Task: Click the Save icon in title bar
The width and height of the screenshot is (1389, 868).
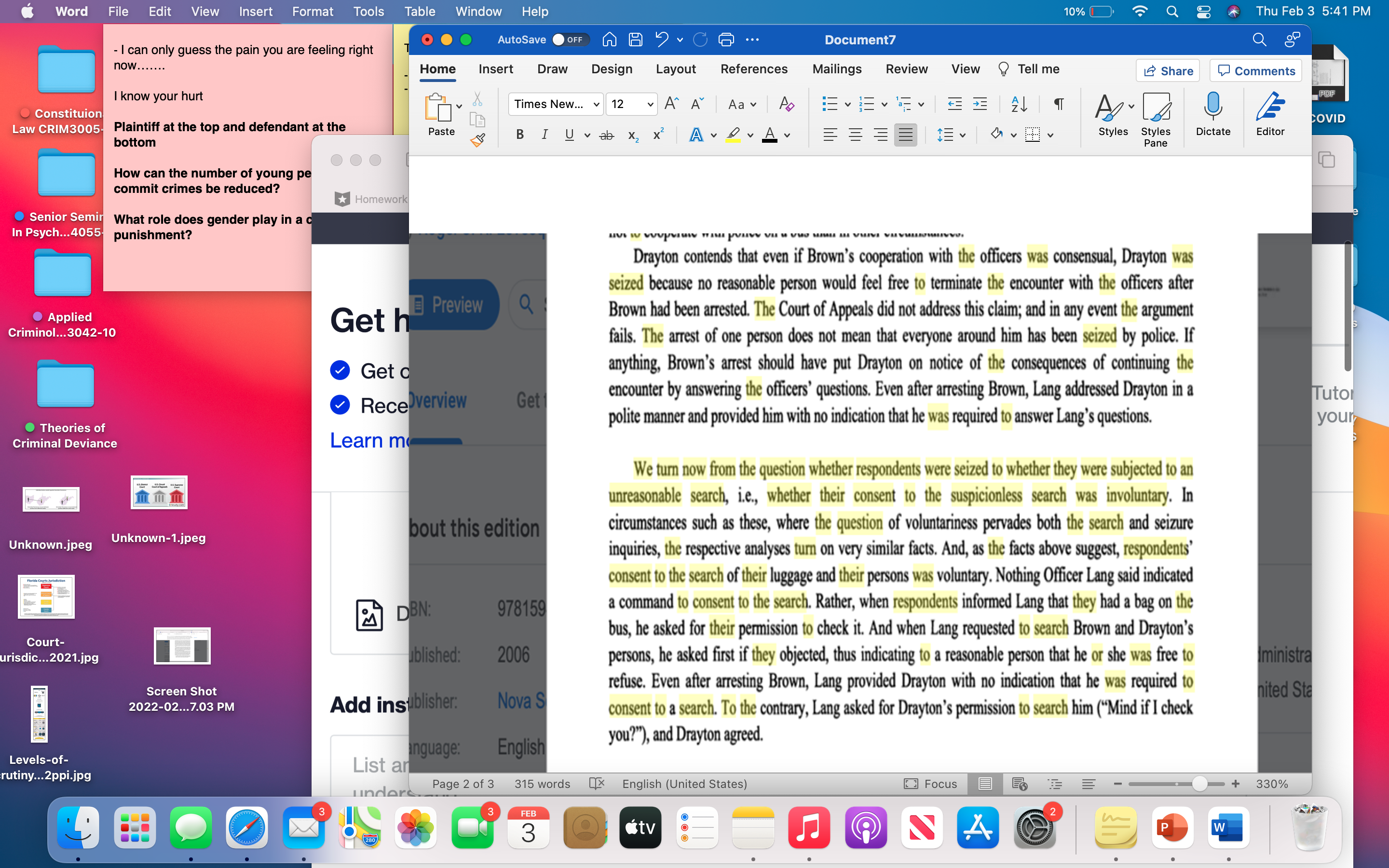Action: [635, 40]
